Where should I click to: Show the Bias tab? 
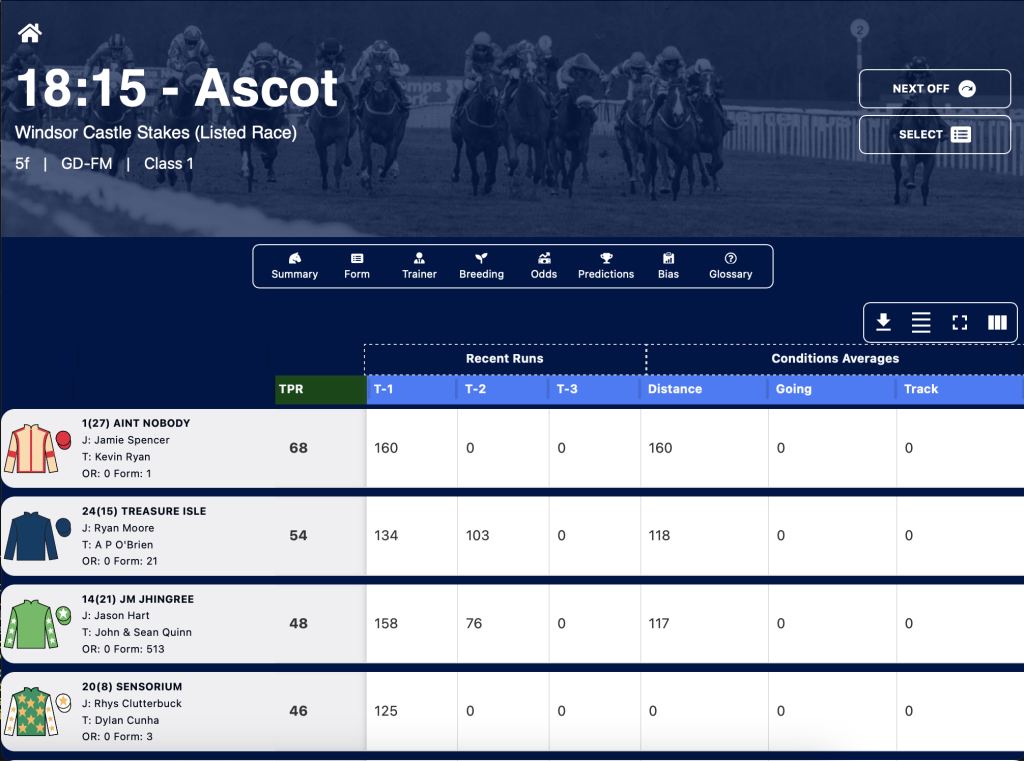(668, 266)
